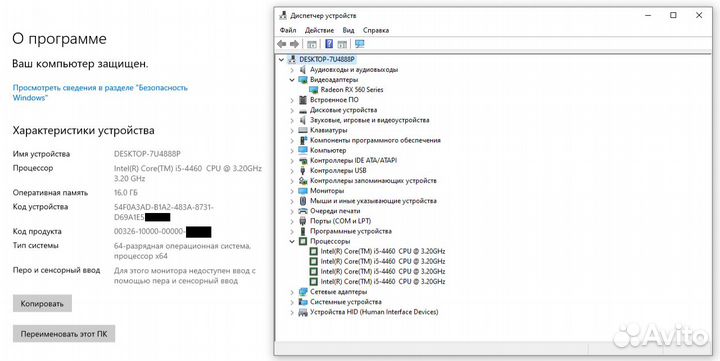Screen dimensions: 720x361
Task: Click the 16.0 ГБ RAM value
Action: tap(126, 192)
